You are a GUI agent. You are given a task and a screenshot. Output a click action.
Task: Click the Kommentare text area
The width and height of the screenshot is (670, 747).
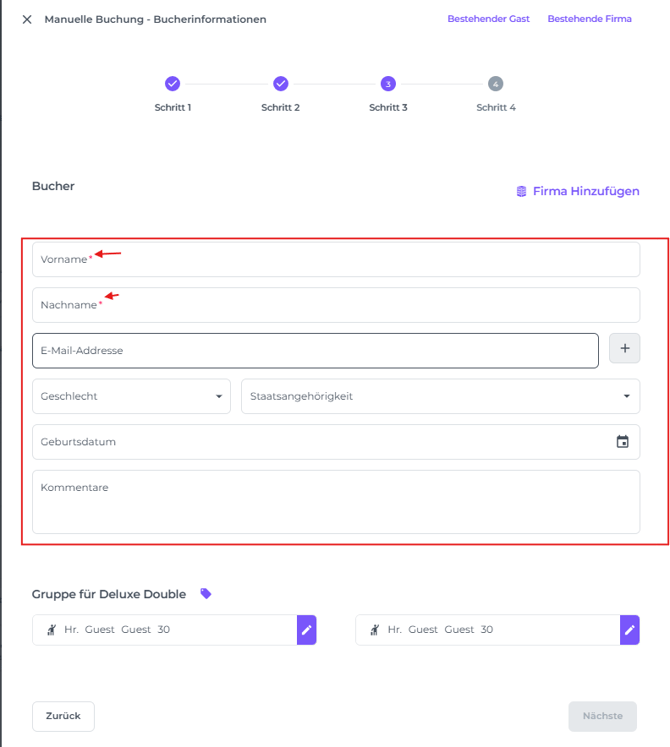(x=336, y=502)
